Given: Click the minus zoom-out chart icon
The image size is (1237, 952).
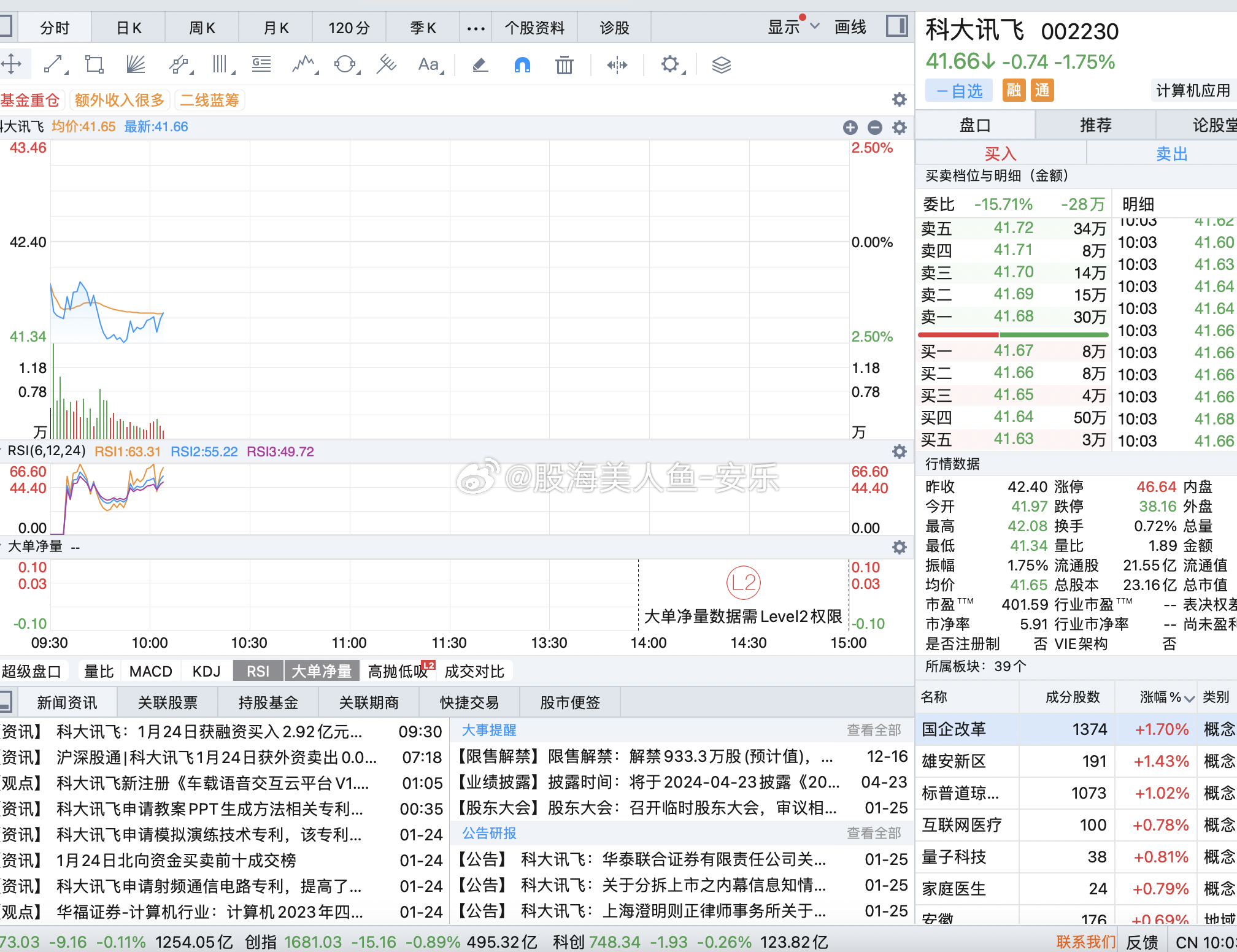Looking at the screenshot, I should (875, 128).
